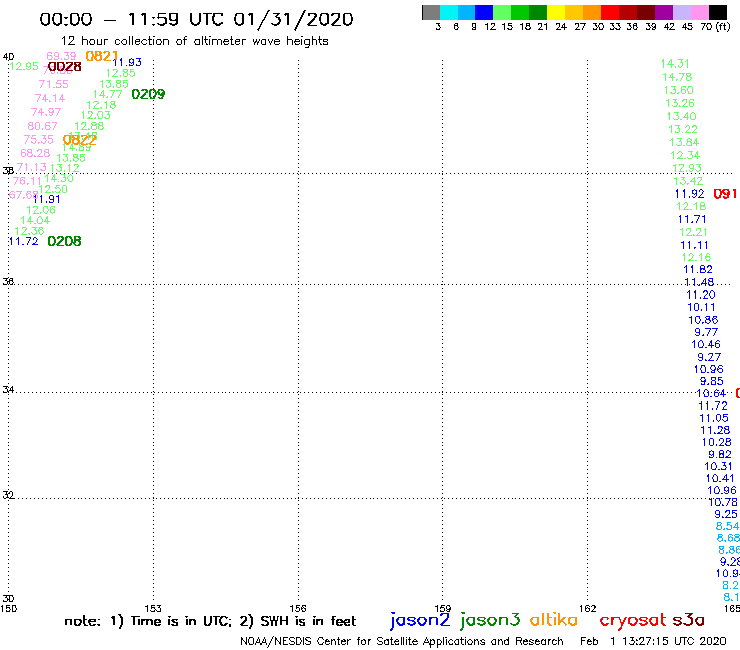This screenshot has height=650, width=740.
Task: Click the pink wave height value 75.35
Action: pyautogui.click(x=39, y=140)
